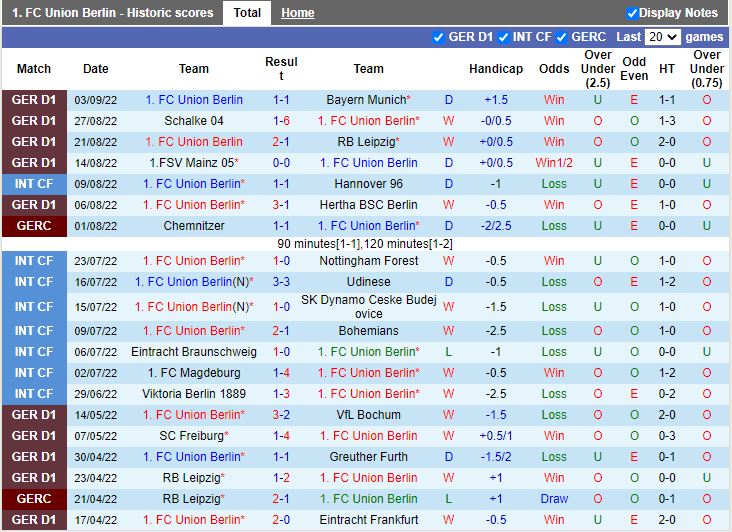
Task: Click 3-3 result against Udinese
Action: (281, 282)
